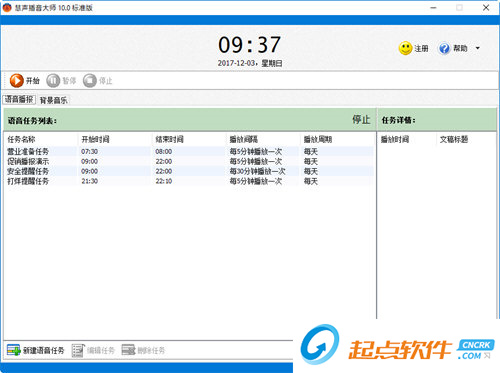500x373 pixels.
Task: Click the smiley 注册 register icon
Action: (x=405, y=48)
